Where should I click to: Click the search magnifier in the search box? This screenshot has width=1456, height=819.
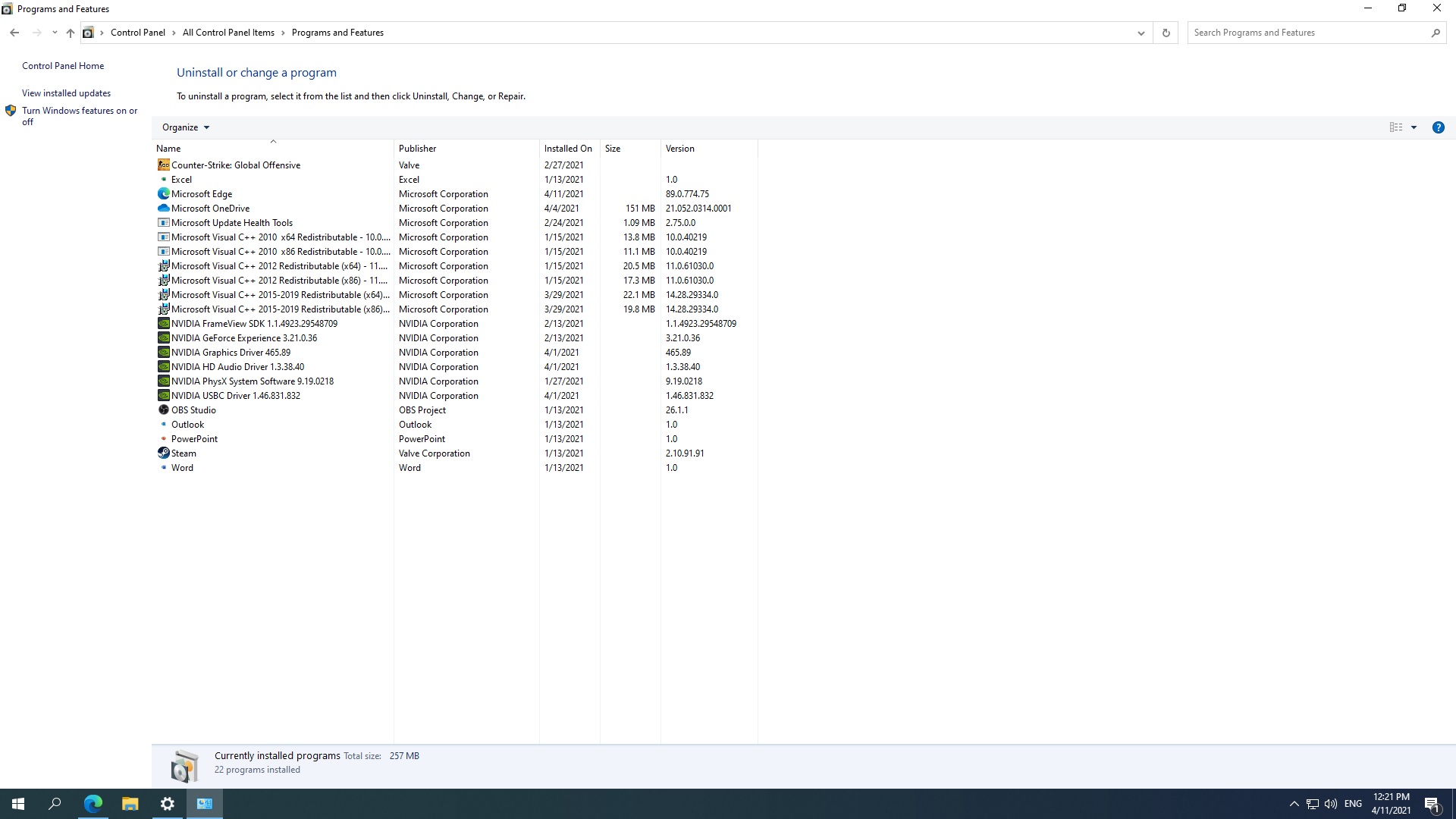[x=1435, y=33]
